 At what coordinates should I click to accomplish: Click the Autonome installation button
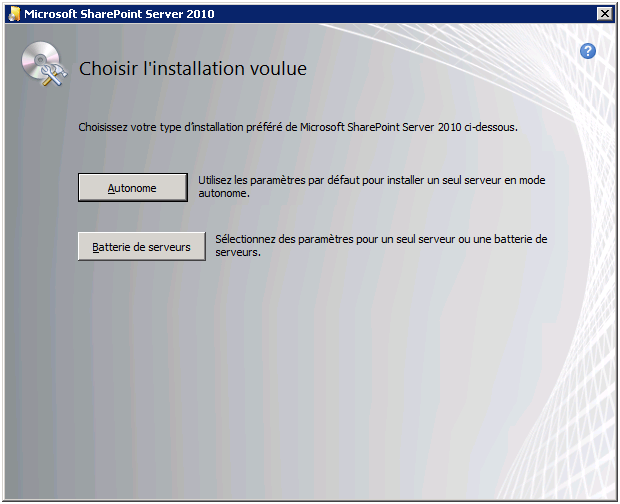pos(133,187)
